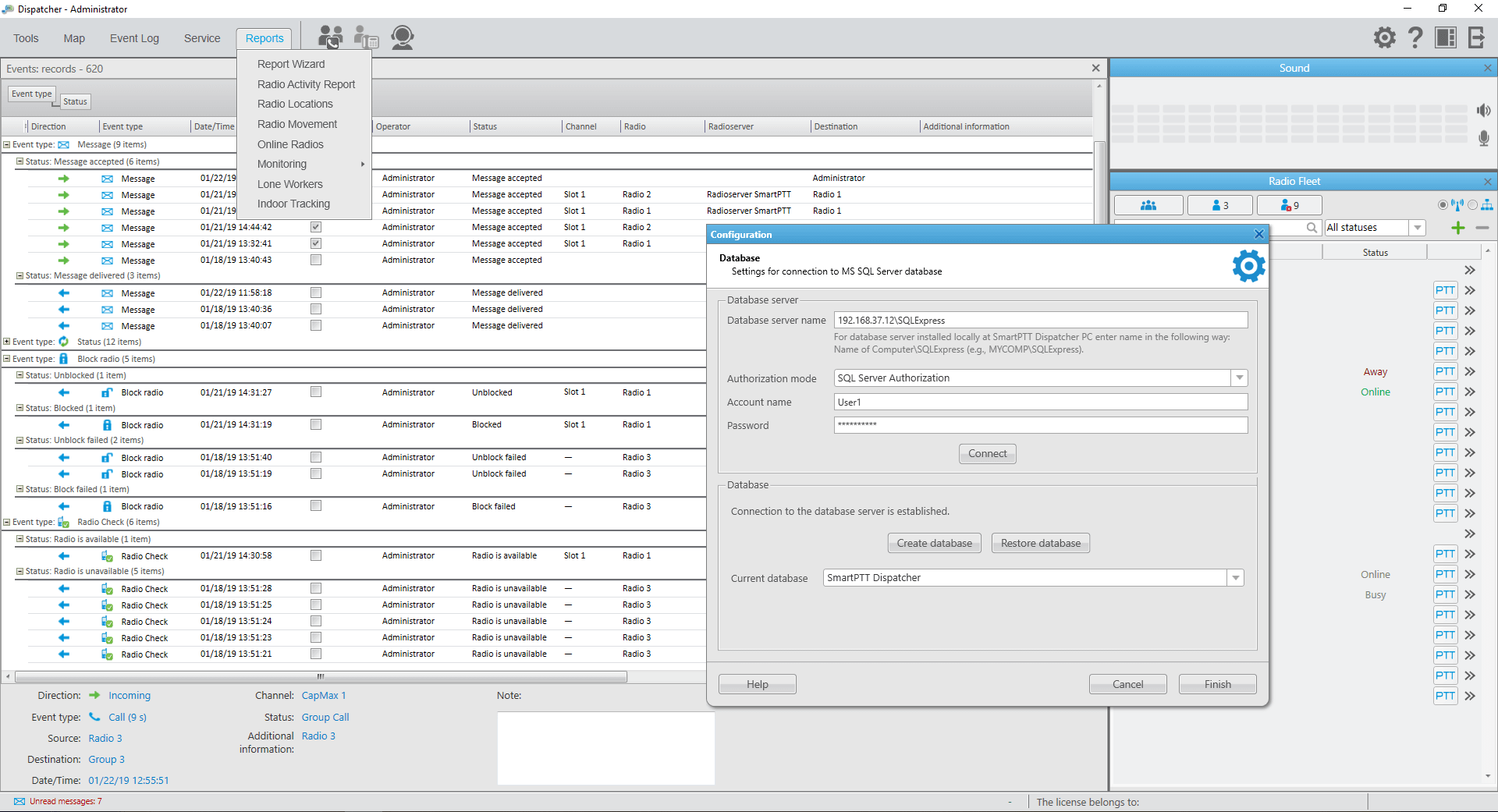The height and width of the screenshot is (812, 1498).
Task: Adjust the speaker volume control in the Sound panel
Action: click(x=1484, y=110)
